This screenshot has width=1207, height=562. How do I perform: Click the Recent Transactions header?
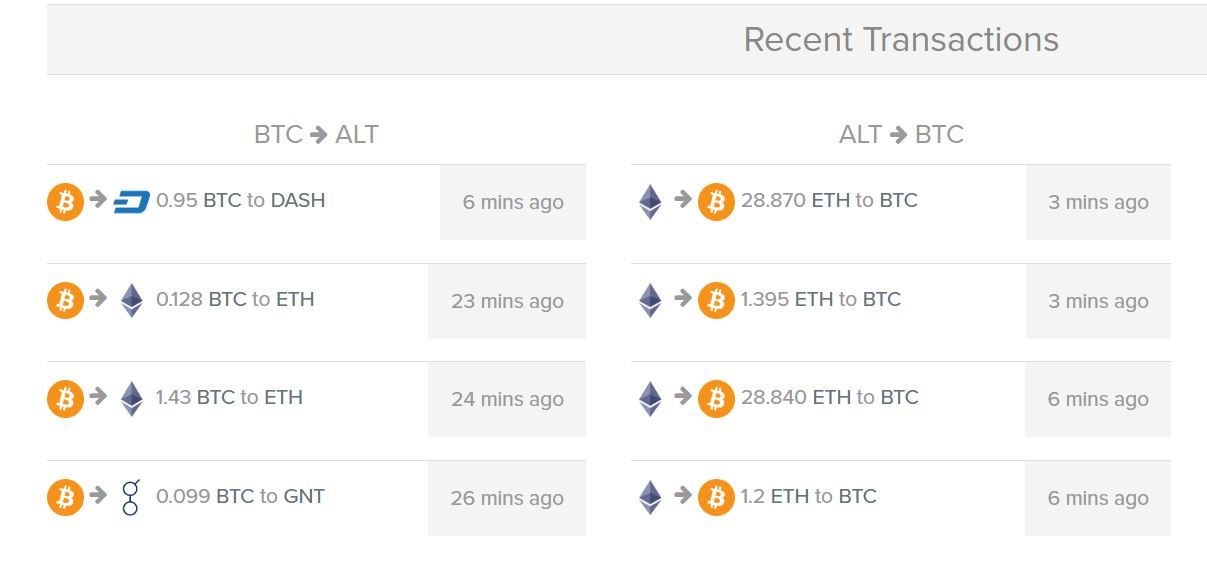tap(901, 40)
